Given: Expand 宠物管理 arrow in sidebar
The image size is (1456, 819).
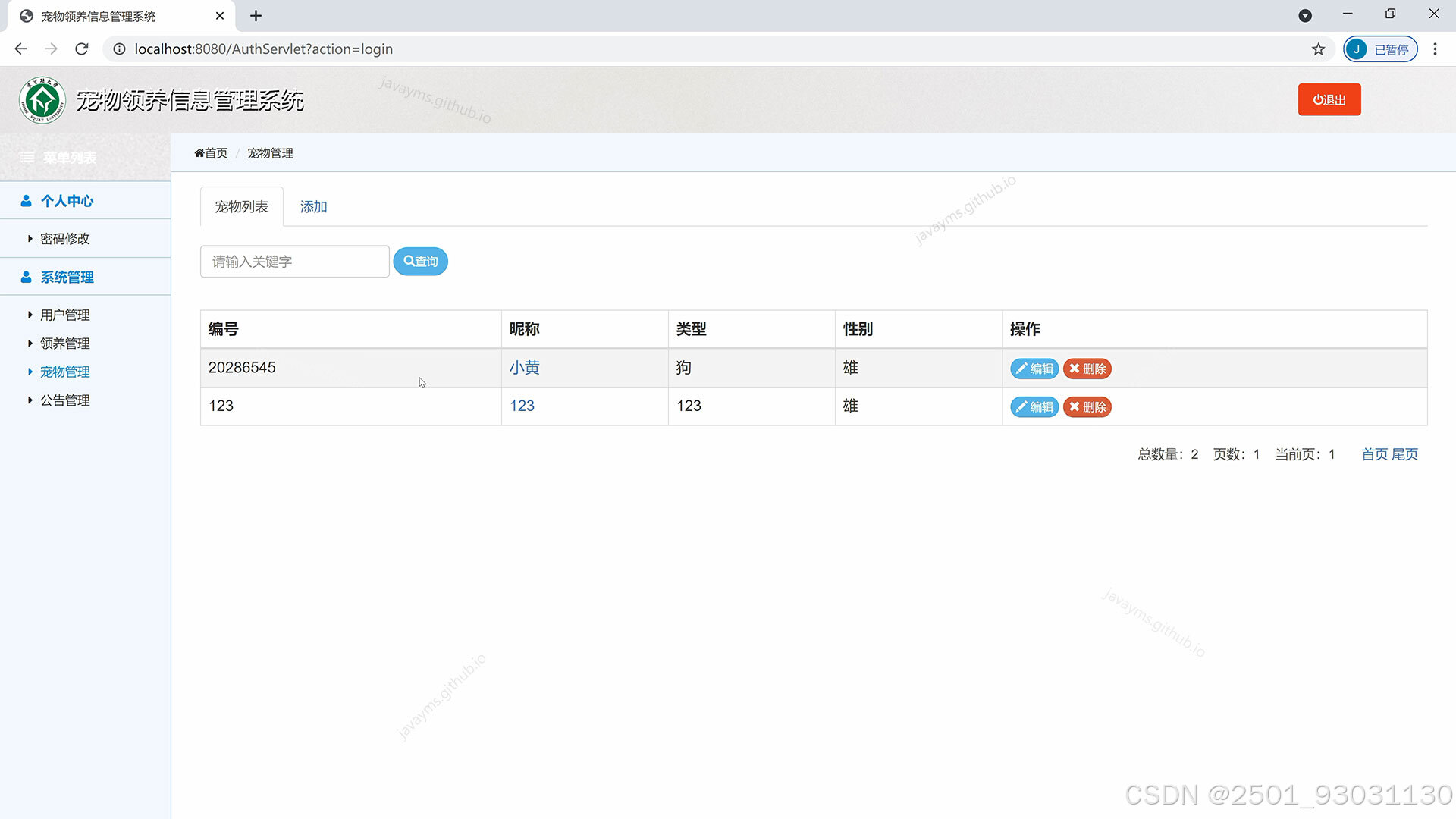Looking at the screenshot, I should click(30, 372).
